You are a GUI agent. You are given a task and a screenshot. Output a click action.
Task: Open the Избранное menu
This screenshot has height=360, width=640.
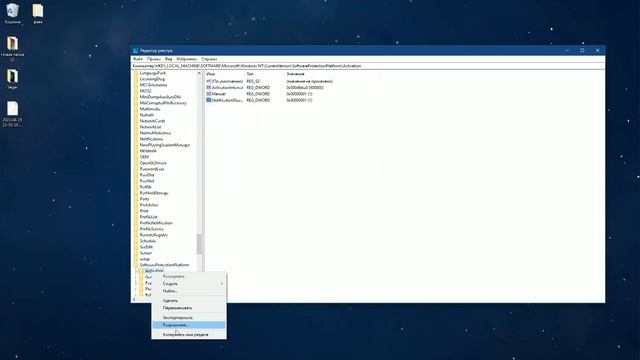click(x=187, y=59)
